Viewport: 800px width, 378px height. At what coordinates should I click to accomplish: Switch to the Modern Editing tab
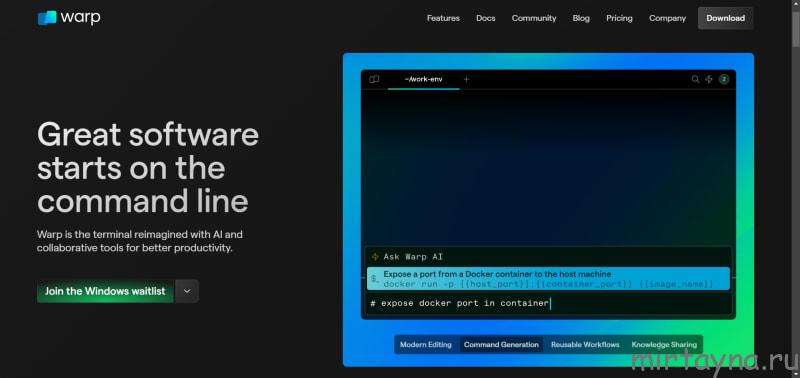(426, 344)
